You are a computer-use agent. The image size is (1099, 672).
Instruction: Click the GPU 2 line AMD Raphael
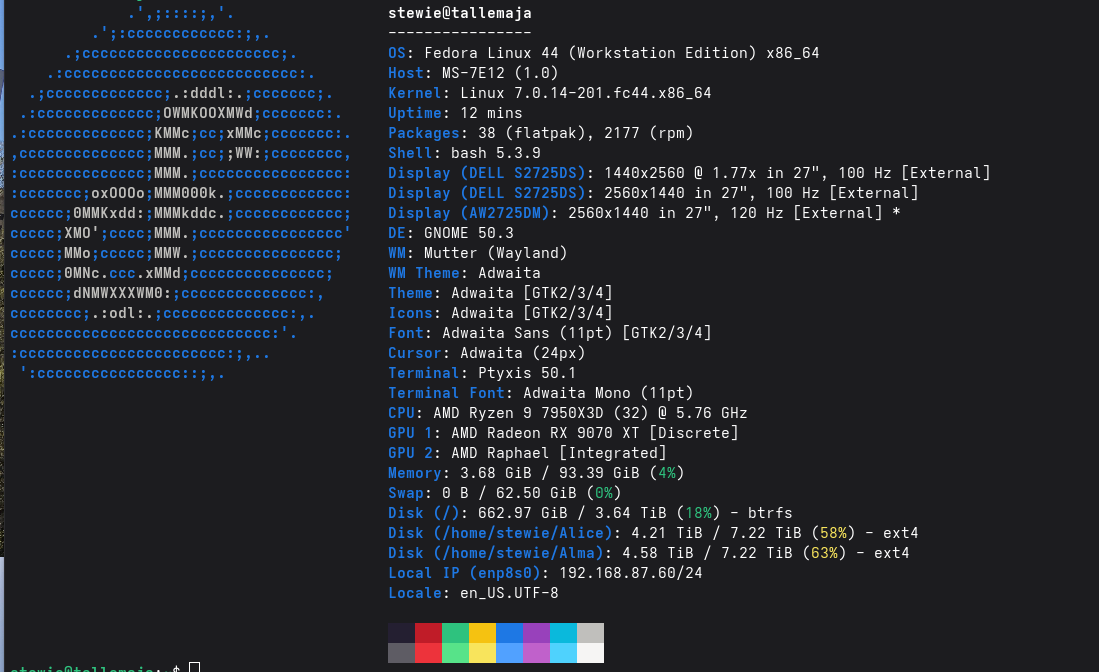click(x=527, y=453)
